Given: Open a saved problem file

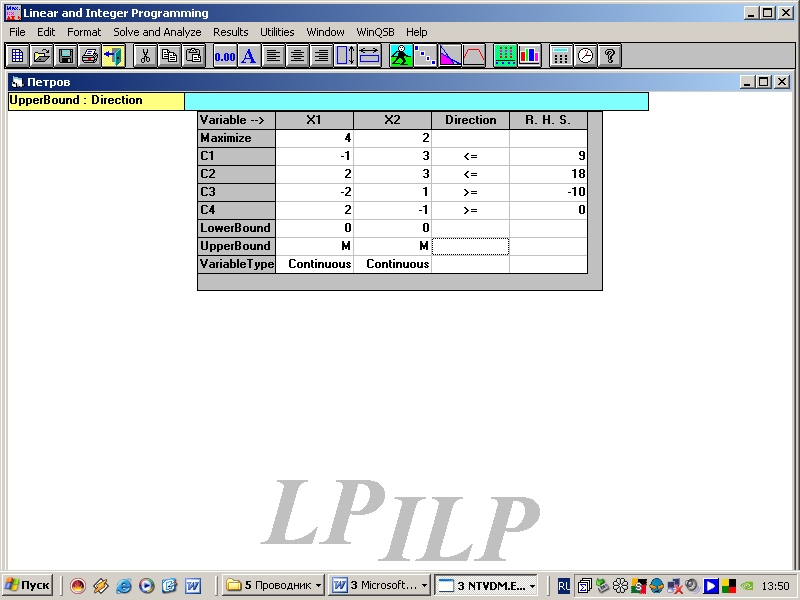Looking at the screenshot, I should 41,56.
